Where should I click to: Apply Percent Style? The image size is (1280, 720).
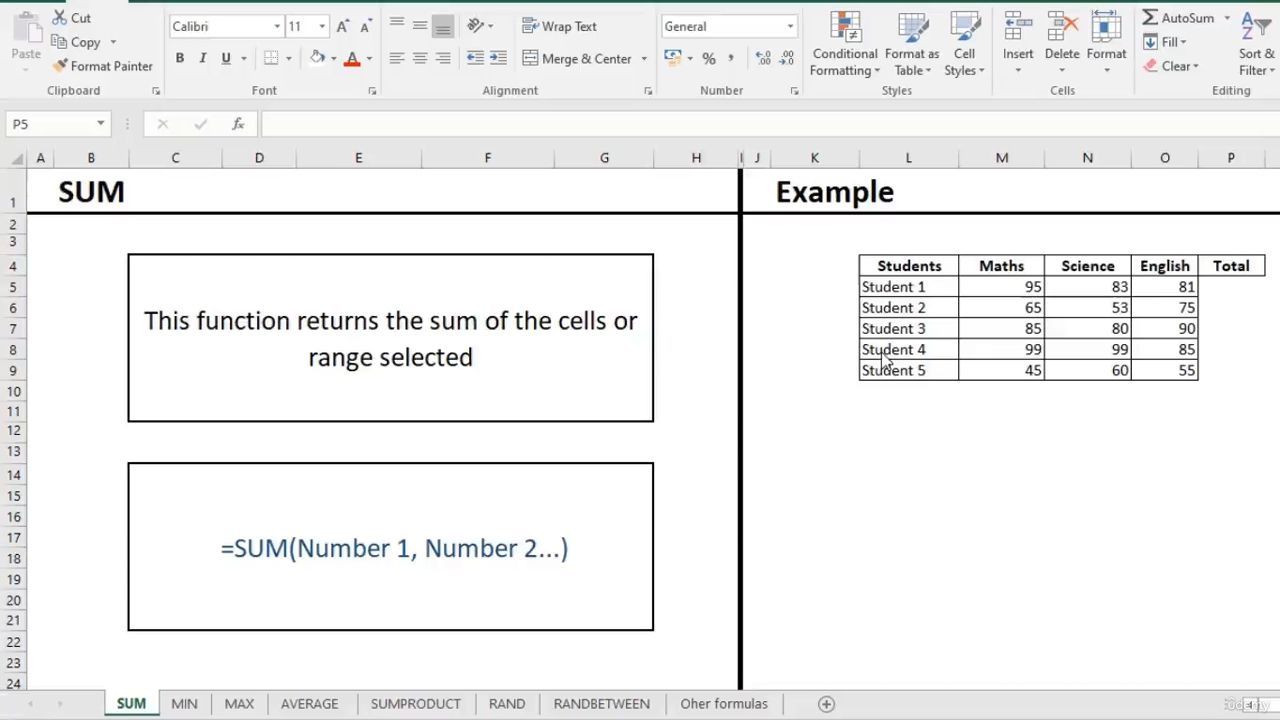click(x=709, y=58)
